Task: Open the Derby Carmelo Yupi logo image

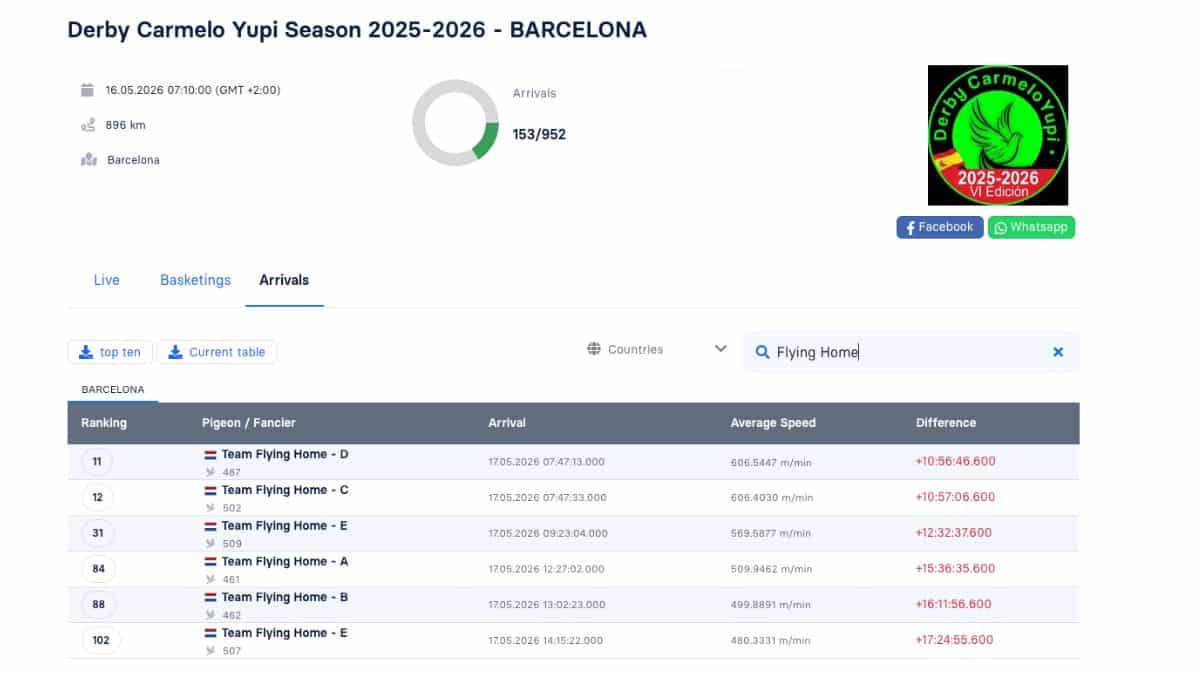Action: click(998, 135)
